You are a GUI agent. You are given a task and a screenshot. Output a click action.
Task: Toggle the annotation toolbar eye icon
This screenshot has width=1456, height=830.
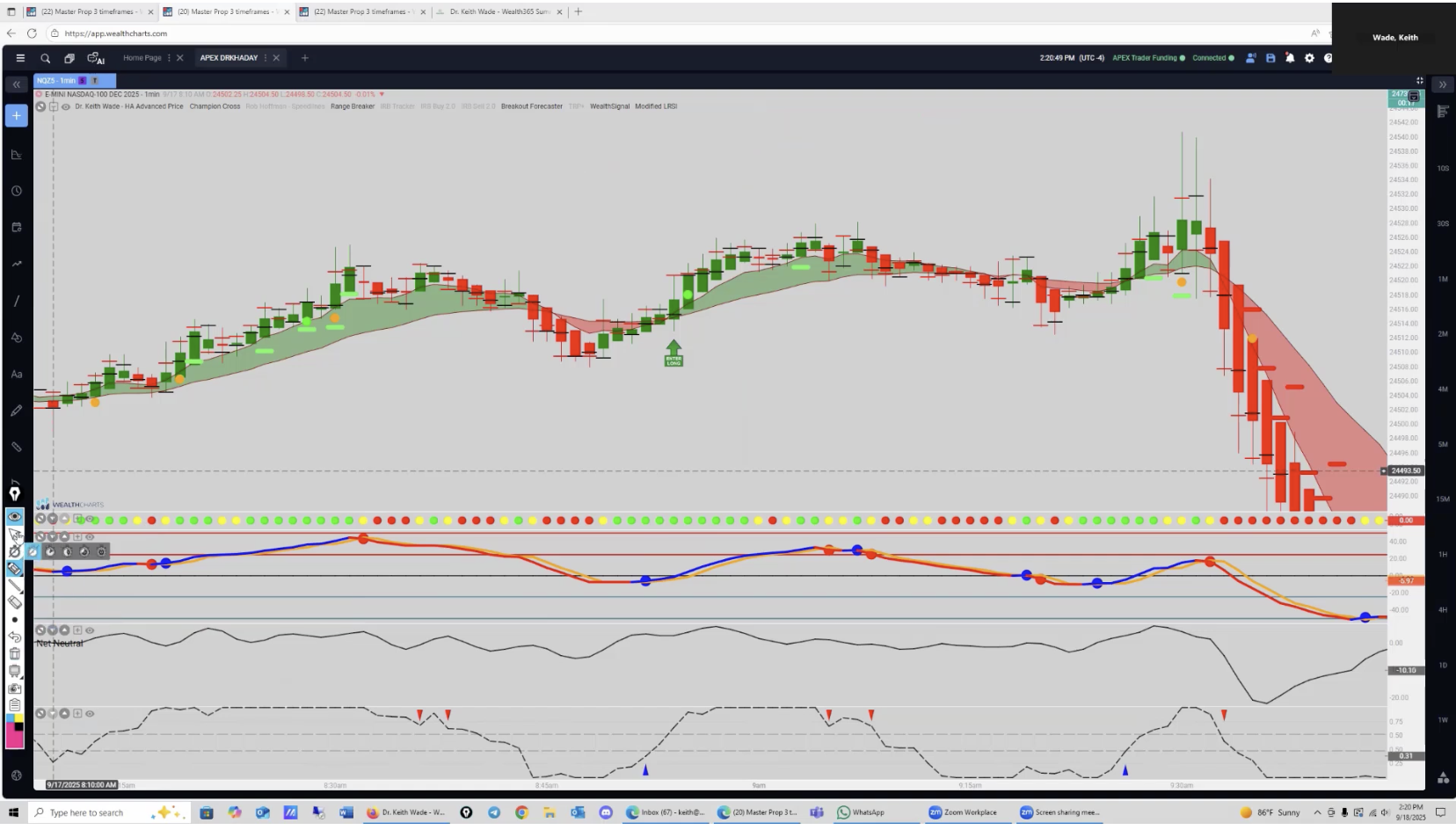[15, 516]
